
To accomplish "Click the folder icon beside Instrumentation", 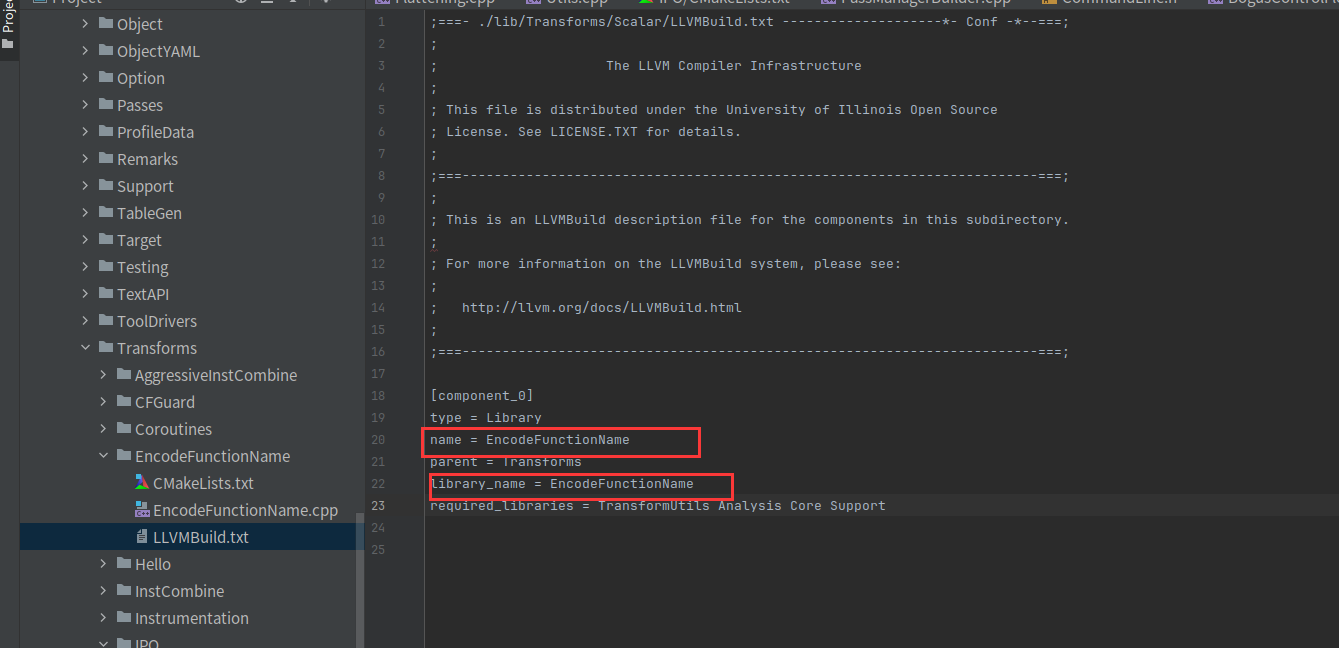I will tap(124, 618).
